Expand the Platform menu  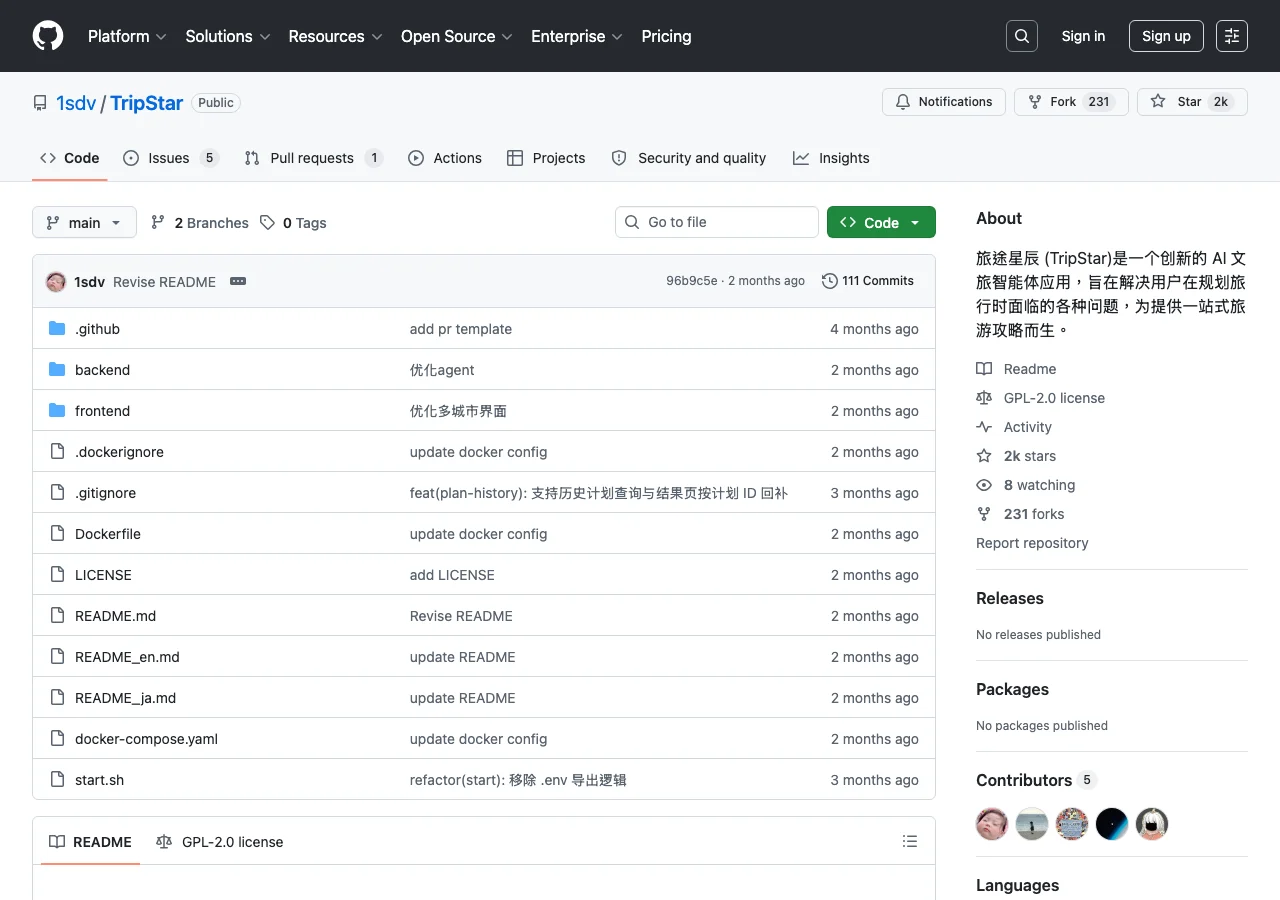coord(127,36)
